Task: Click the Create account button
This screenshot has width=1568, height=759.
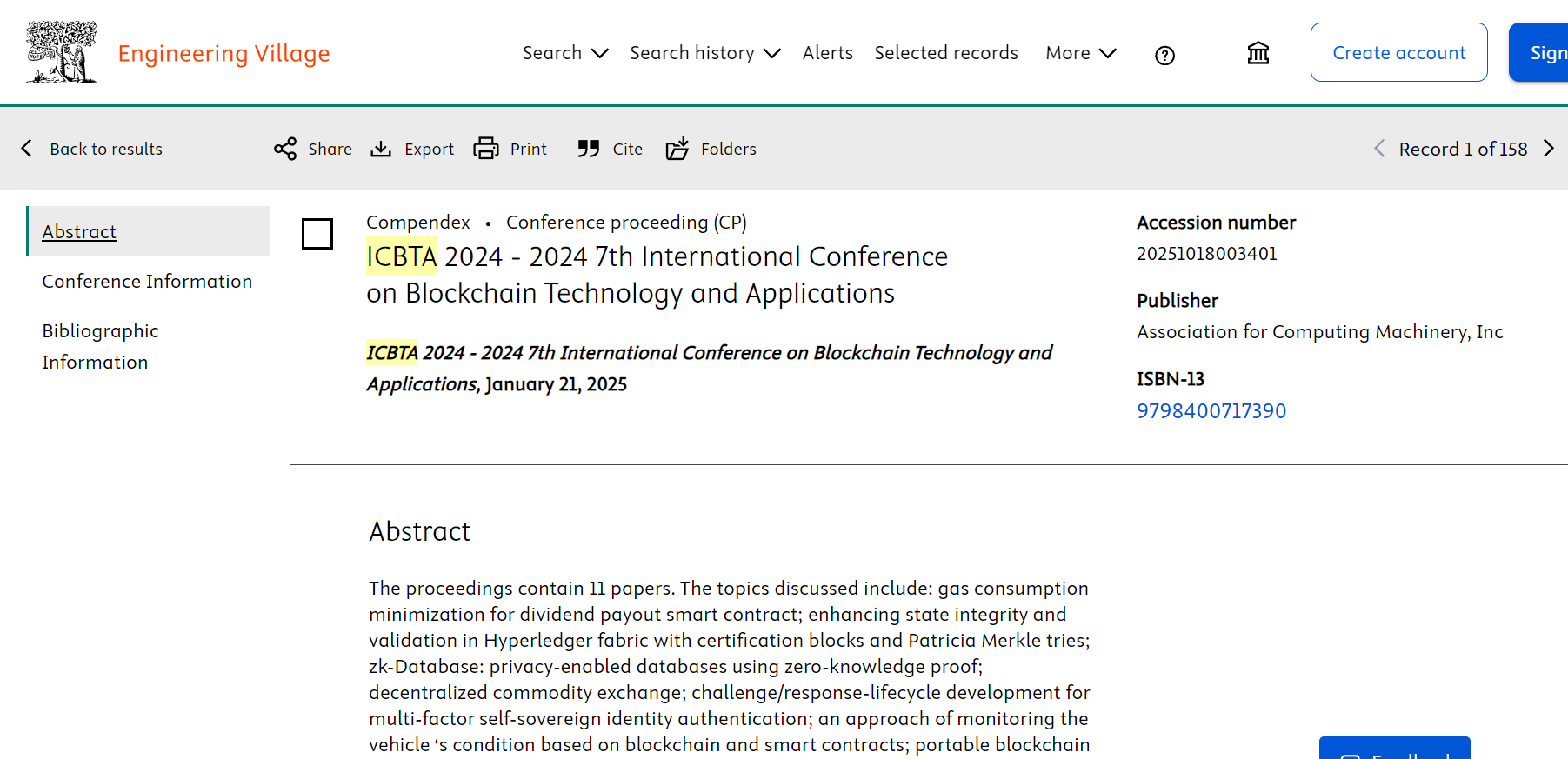Action: pos(1399,52)
